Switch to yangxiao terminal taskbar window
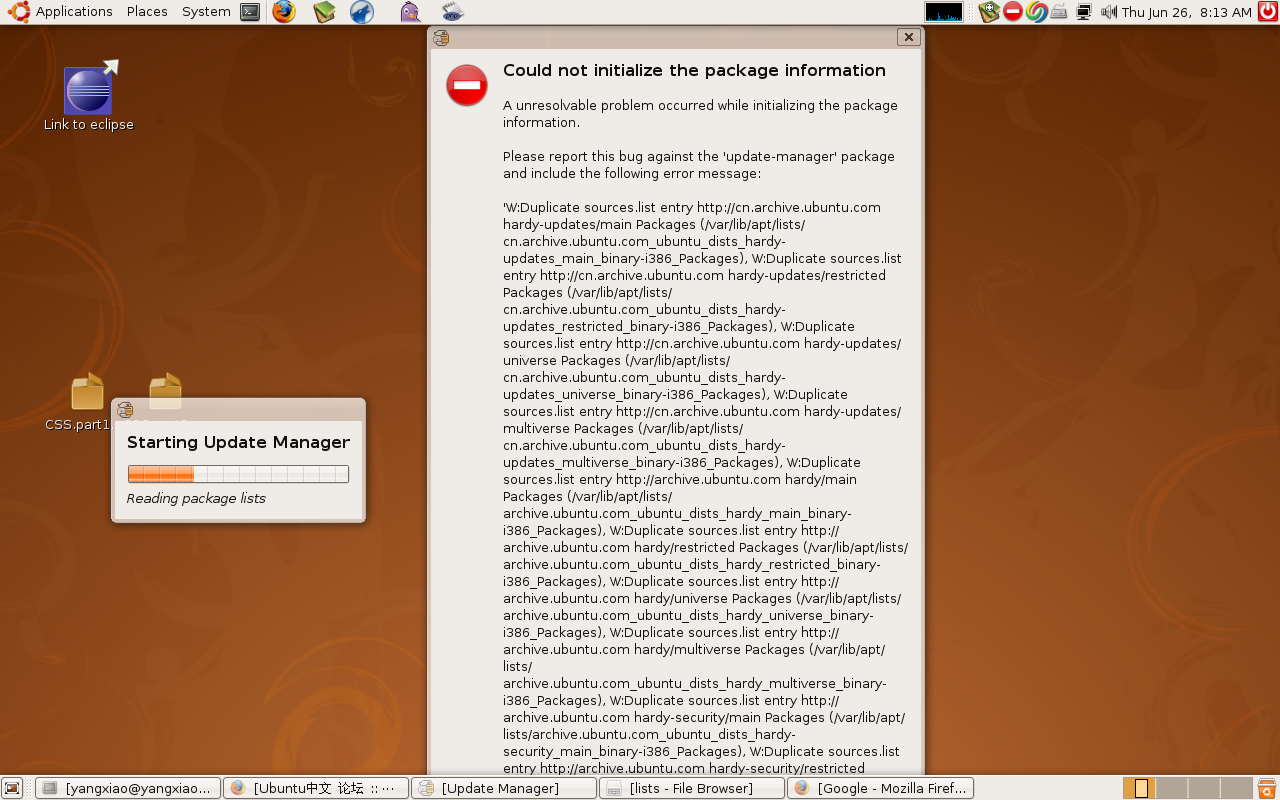 point(127,788)
